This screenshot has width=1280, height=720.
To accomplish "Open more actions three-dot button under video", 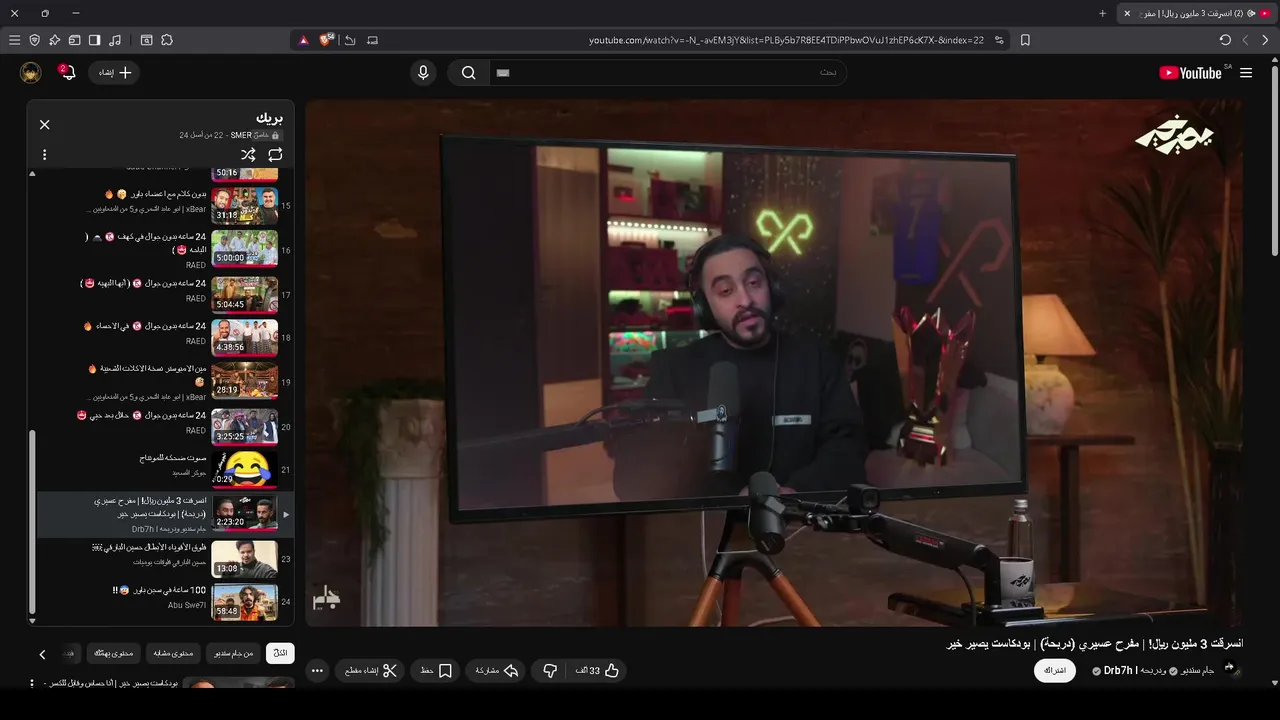I will point(317,671).
